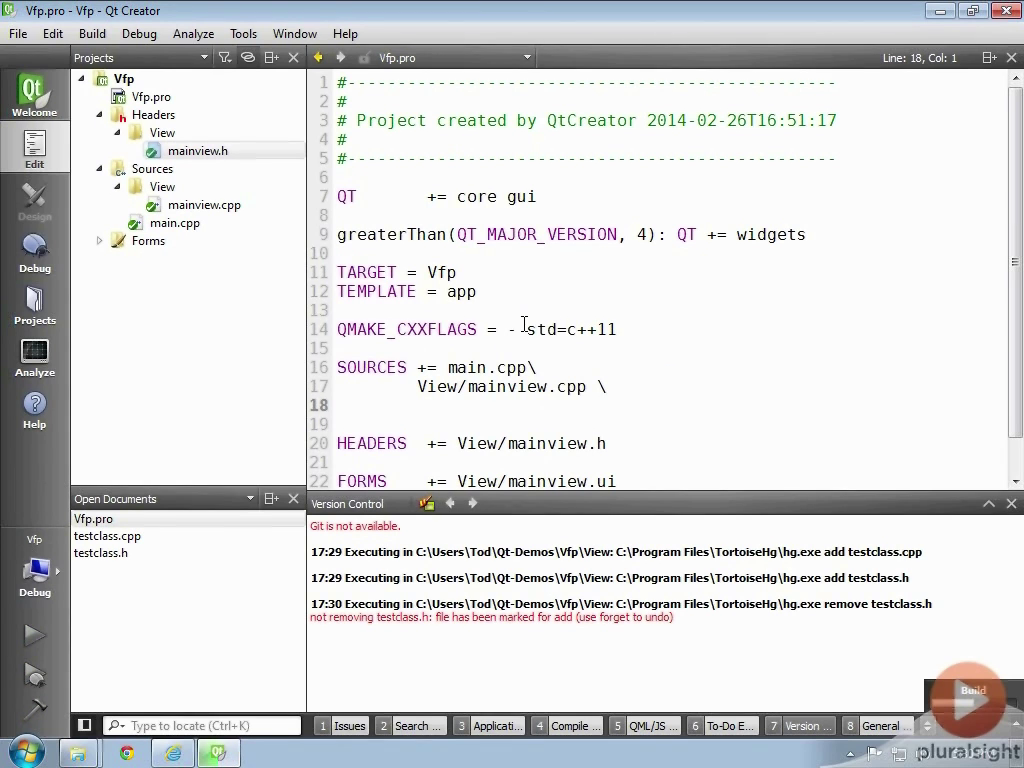The height and width of the screenshot is (768, 1024).
Task: Toggle synchronize with editor link icon
Action: click(248, 57)
